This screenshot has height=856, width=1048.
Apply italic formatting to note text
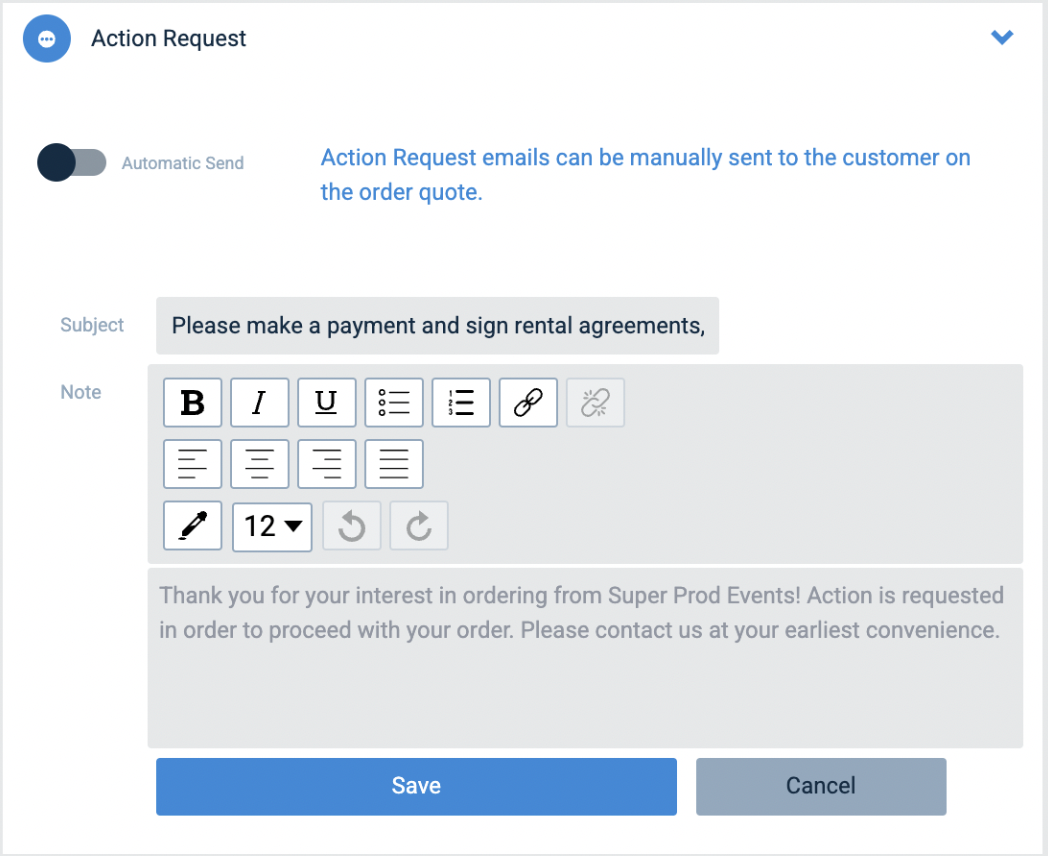[259, 402]
